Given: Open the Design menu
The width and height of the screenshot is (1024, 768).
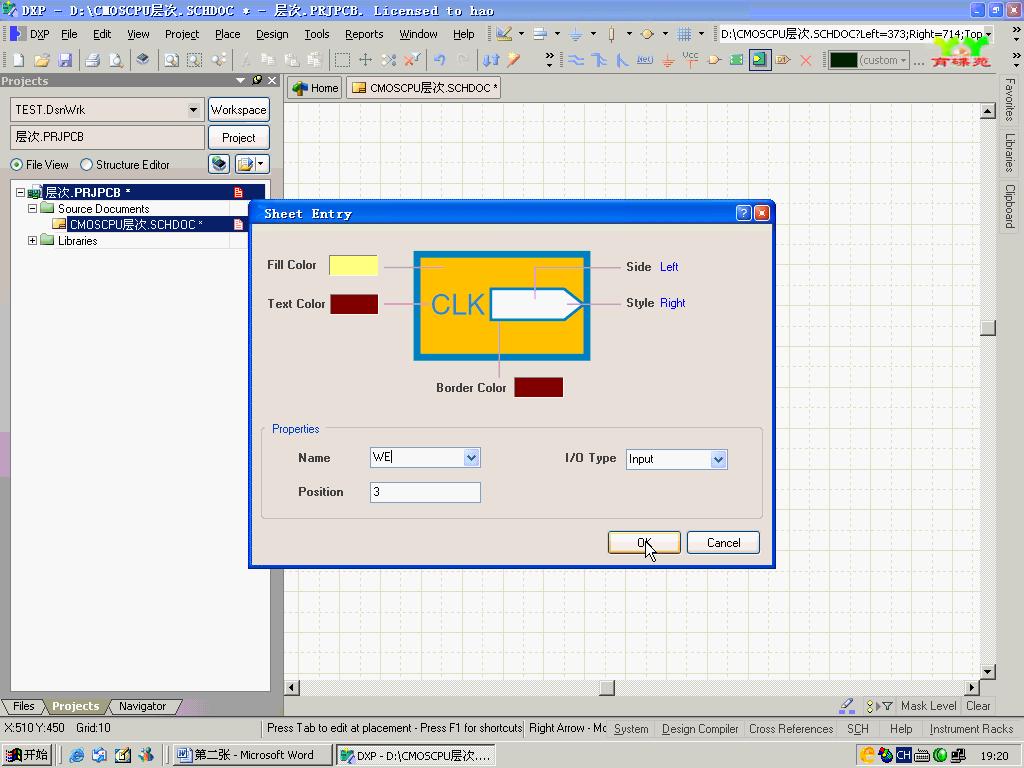Looking at the screenshot, I should [272, 34].
